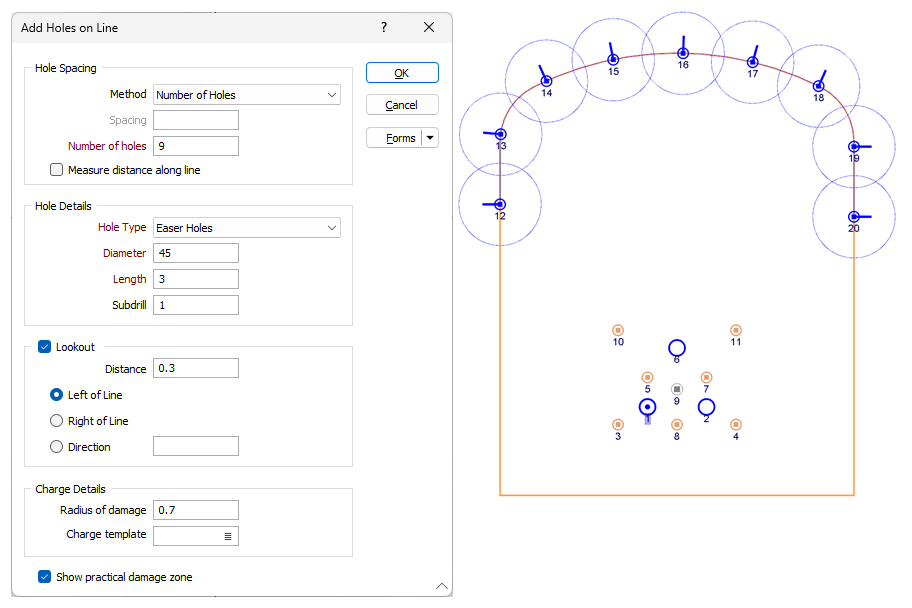Image resolution: width=912 pixels, height=608 pixels.
Task: Open the Hole Type dropdown
Action: click(247, 228)
